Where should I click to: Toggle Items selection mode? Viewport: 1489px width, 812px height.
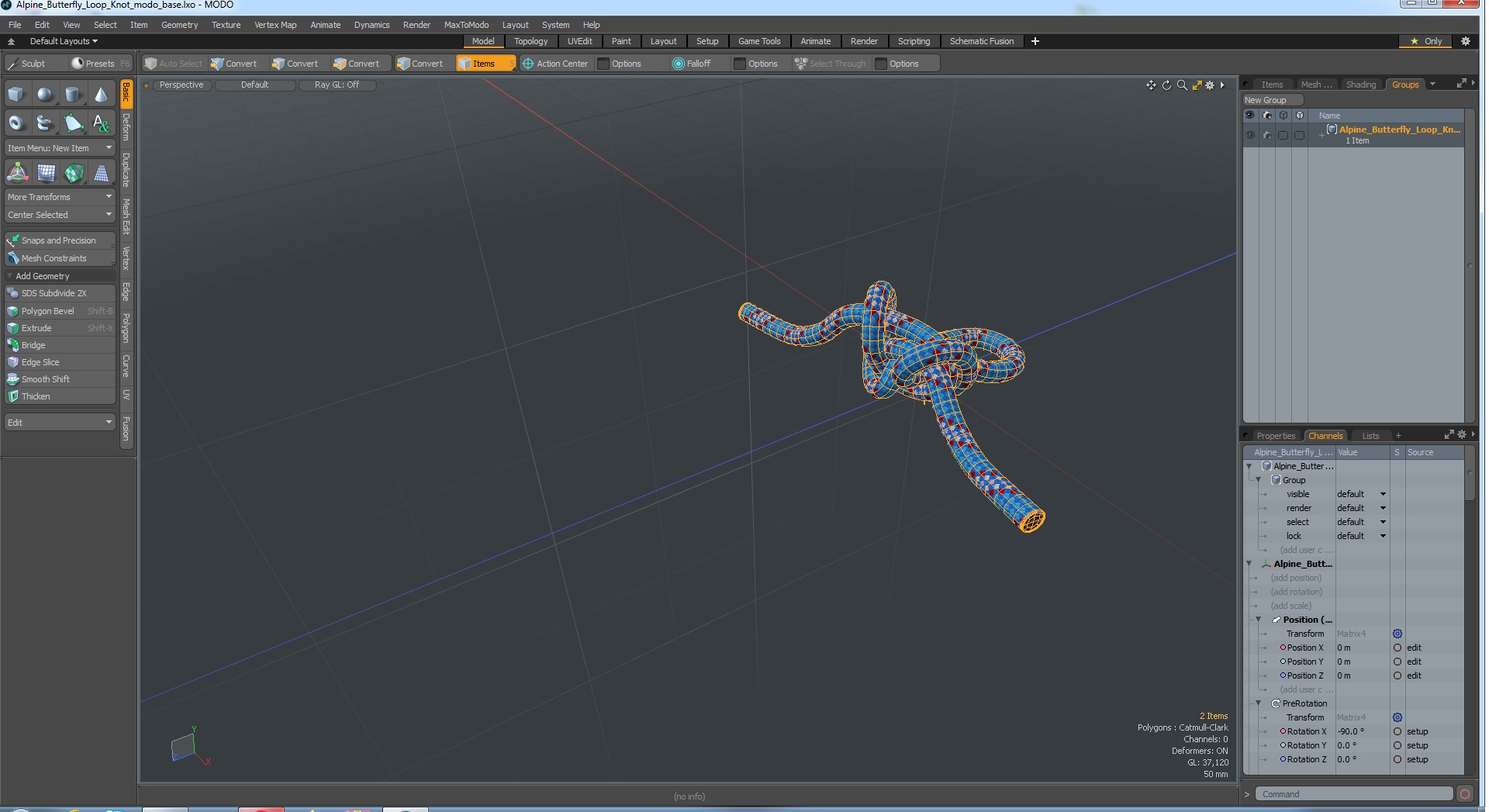(485, 64)
